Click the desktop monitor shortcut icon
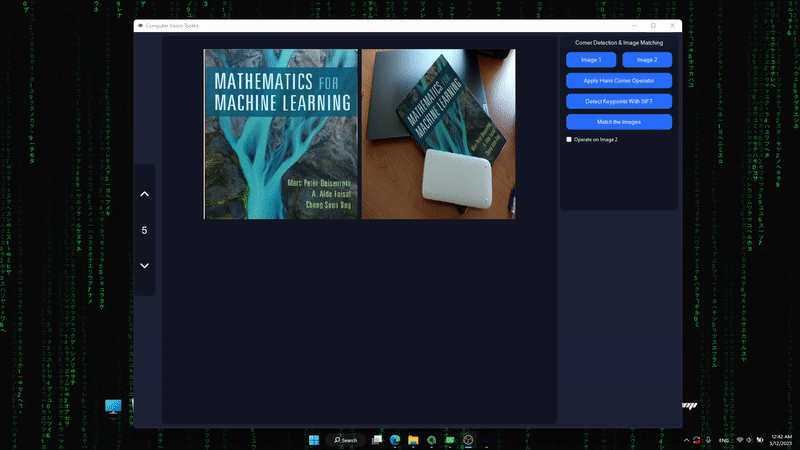Screen dimensions: 800x450 point(113,406)
